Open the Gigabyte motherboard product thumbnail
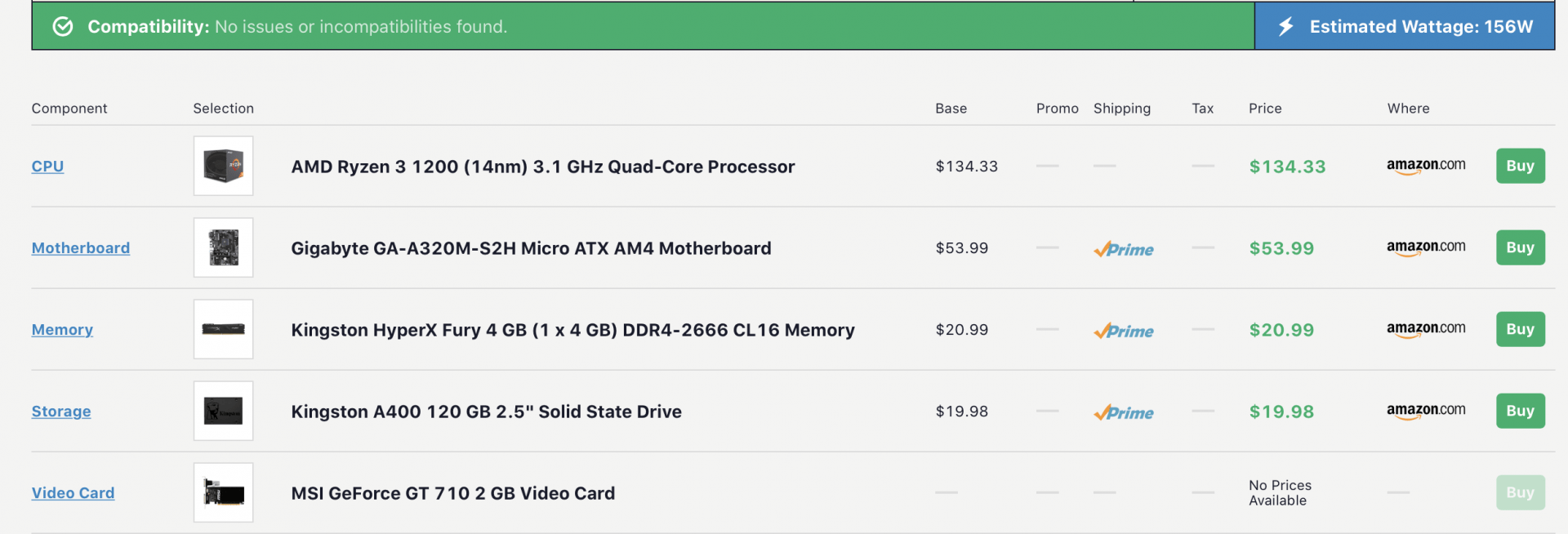 (223, 247)
